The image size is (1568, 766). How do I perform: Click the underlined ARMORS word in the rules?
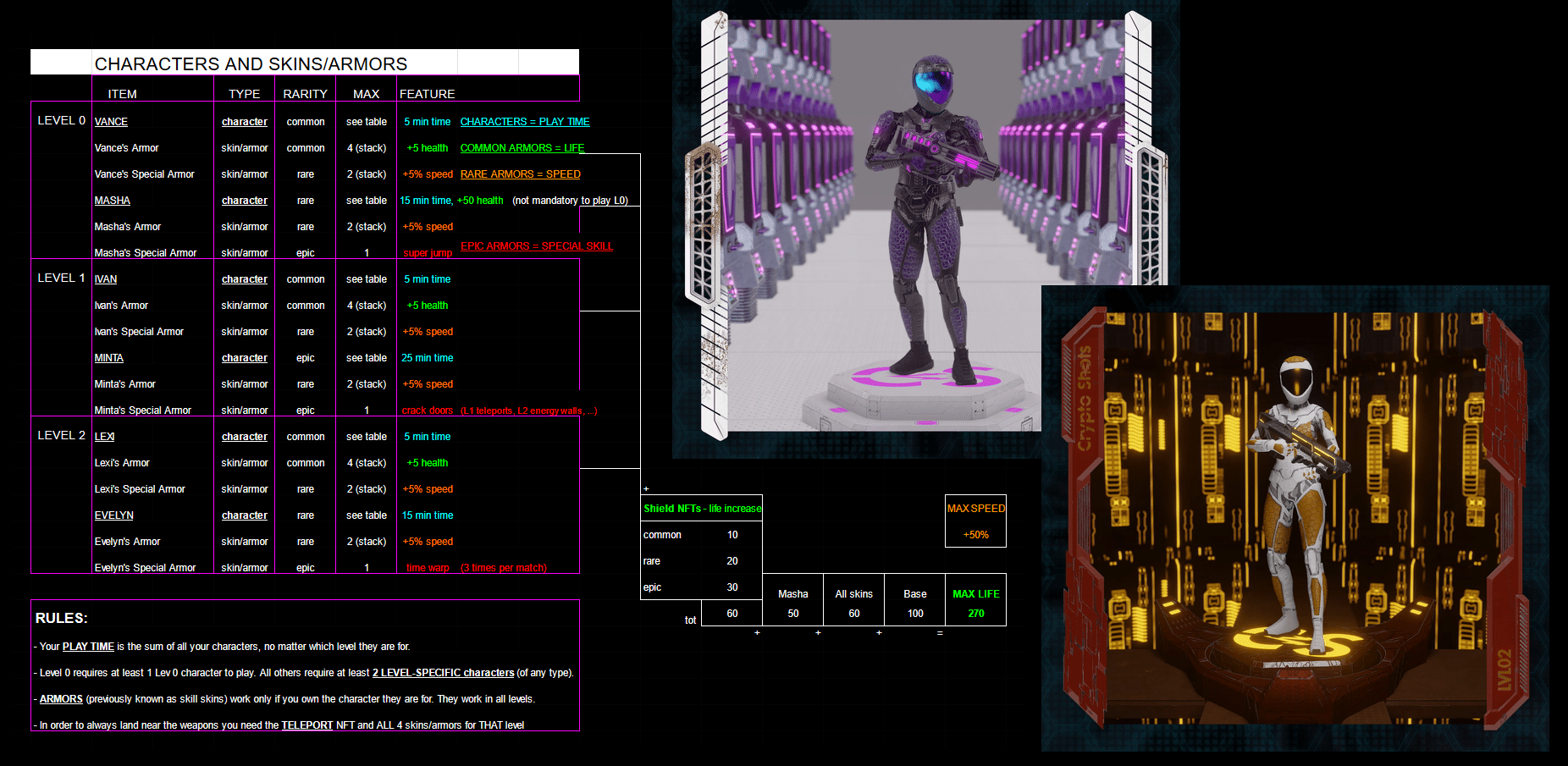[x=61, y=699]
